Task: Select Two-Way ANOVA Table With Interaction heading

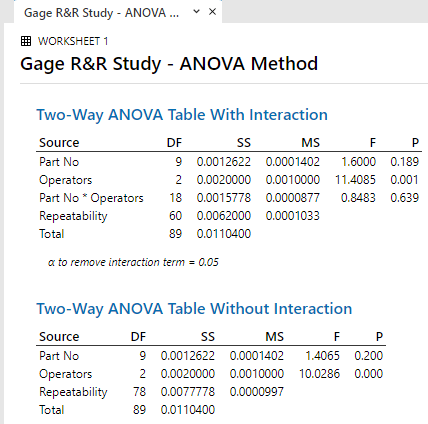Action: pyautogui.click(x=182, y=115)
